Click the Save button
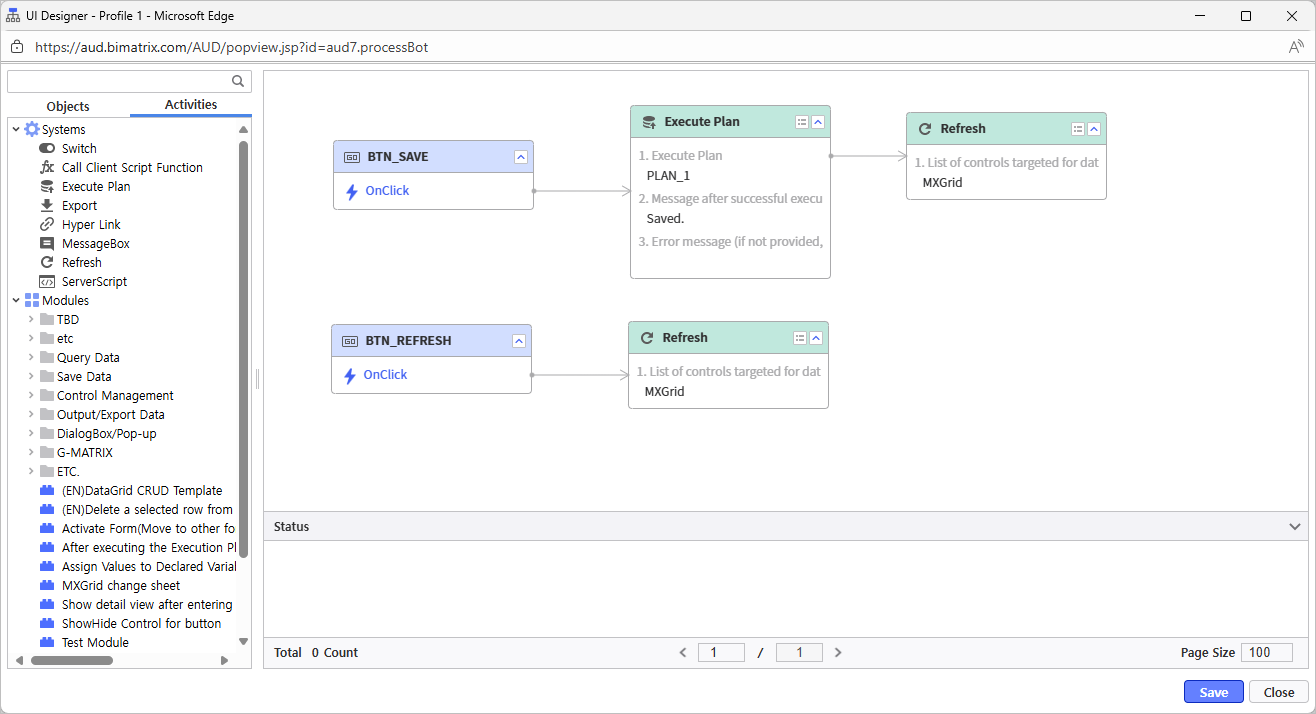The image size is (1316, 714). pos(1213,691)
